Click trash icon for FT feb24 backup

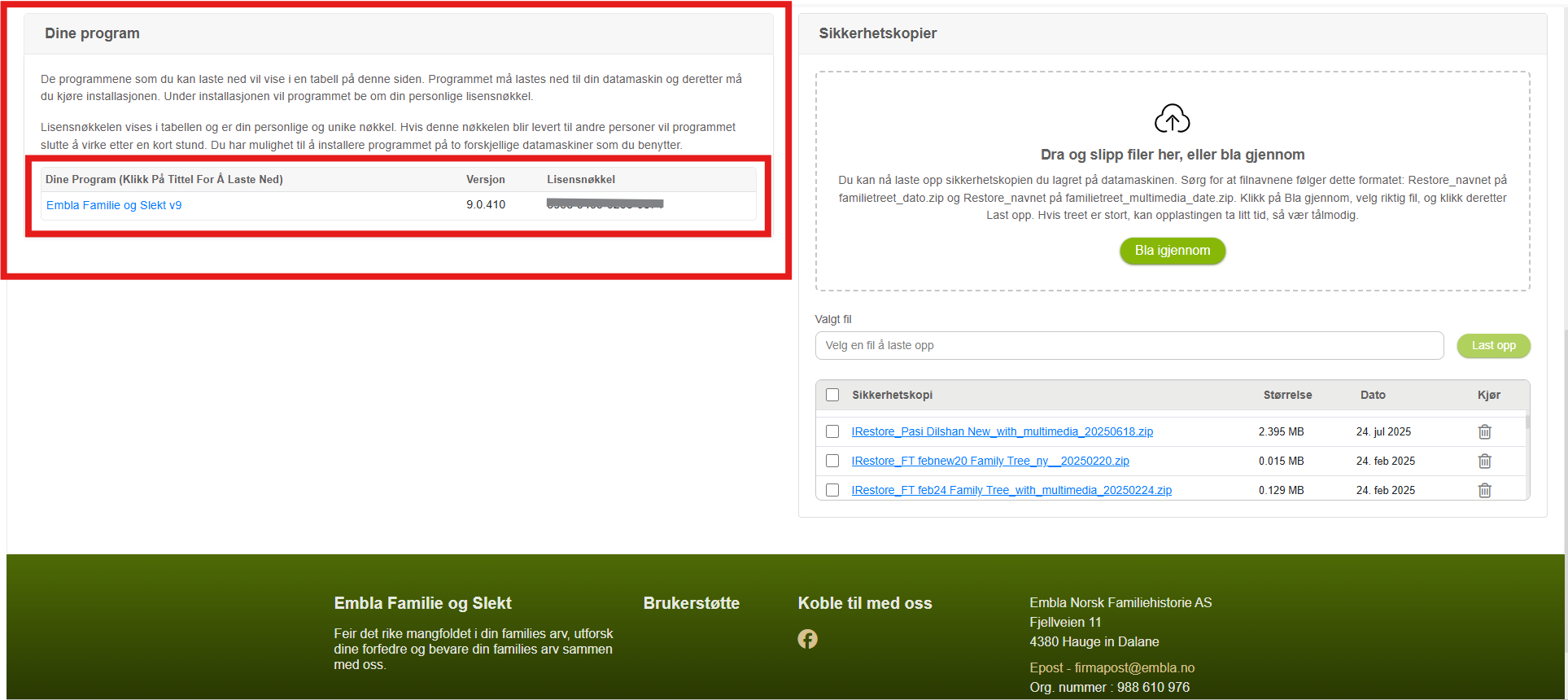tap(1484, 490)
